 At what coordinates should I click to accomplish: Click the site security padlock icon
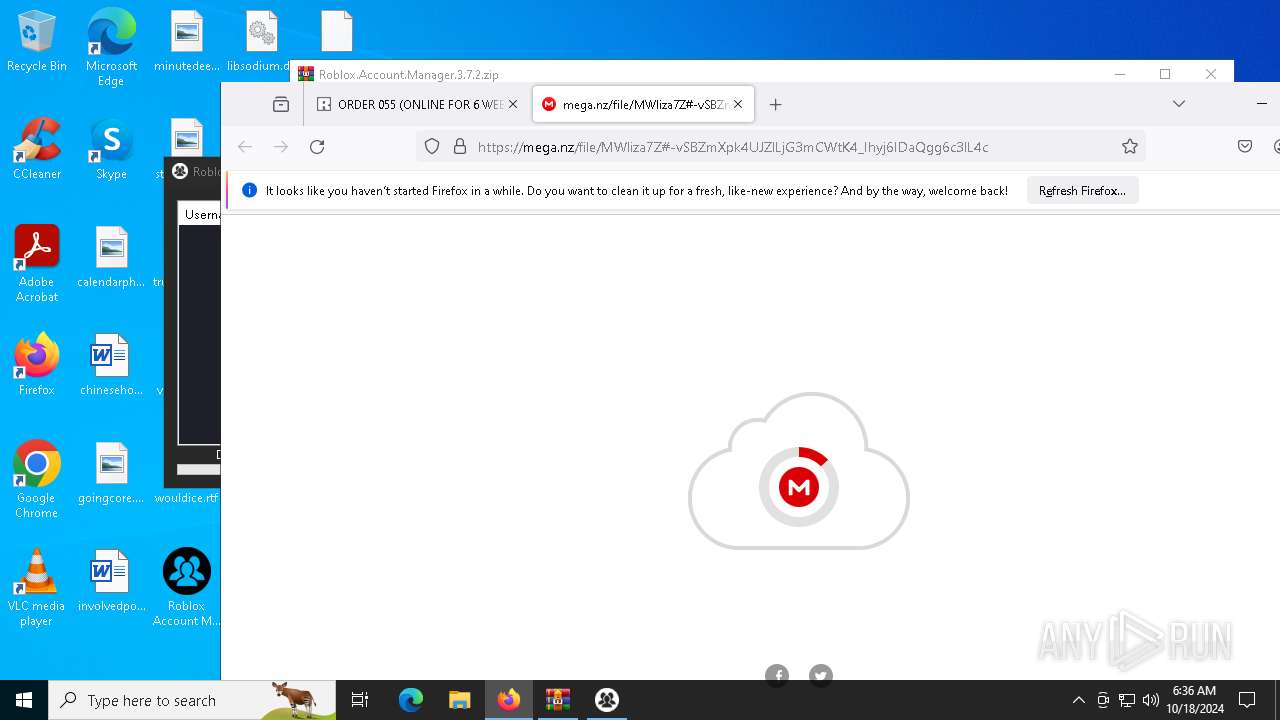[x=460, y=147]
